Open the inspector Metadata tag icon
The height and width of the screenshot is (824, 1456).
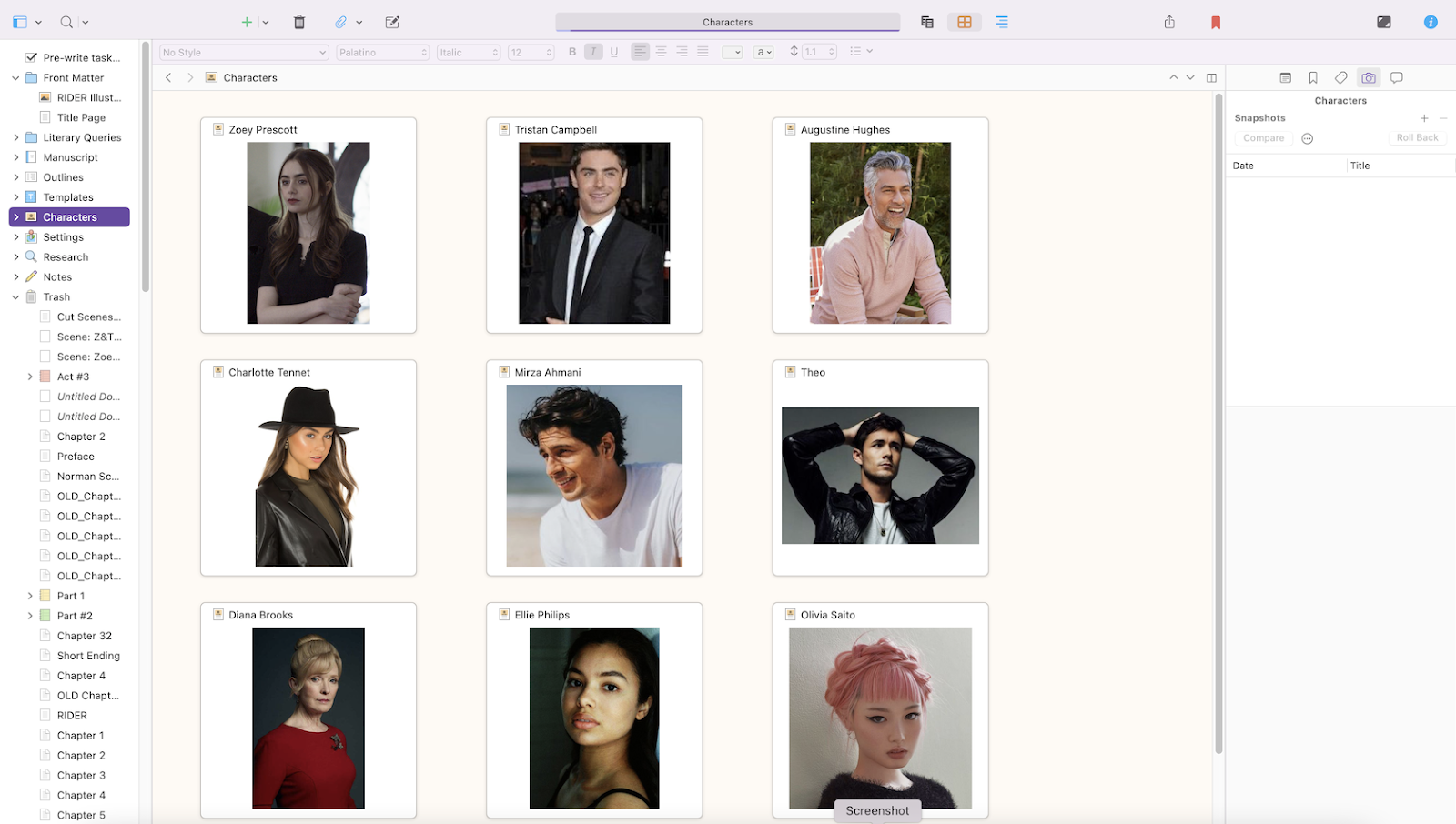[x=1340, y=78]
